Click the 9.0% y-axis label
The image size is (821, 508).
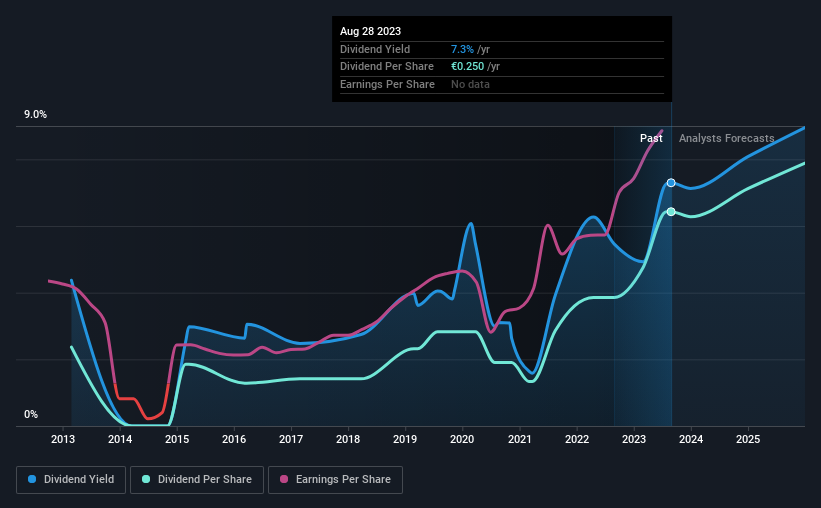[35, 115]
